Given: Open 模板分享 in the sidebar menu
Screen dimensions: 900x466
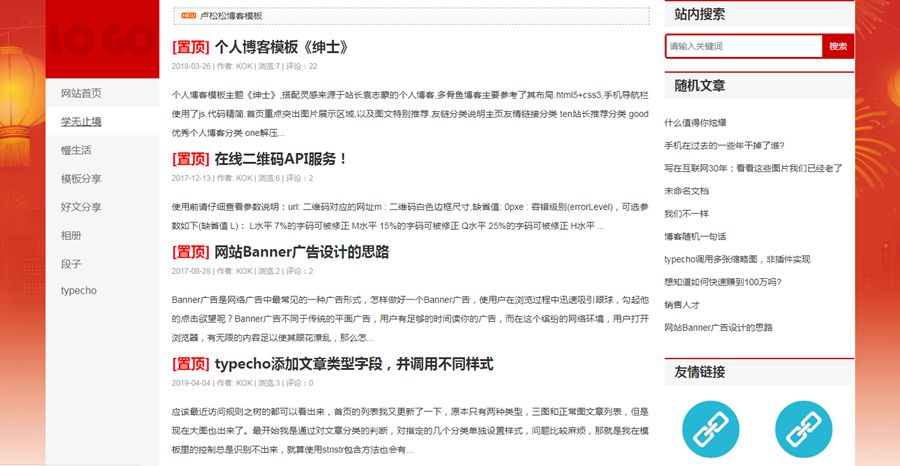Looking at the screenshot, I should 81,179.
